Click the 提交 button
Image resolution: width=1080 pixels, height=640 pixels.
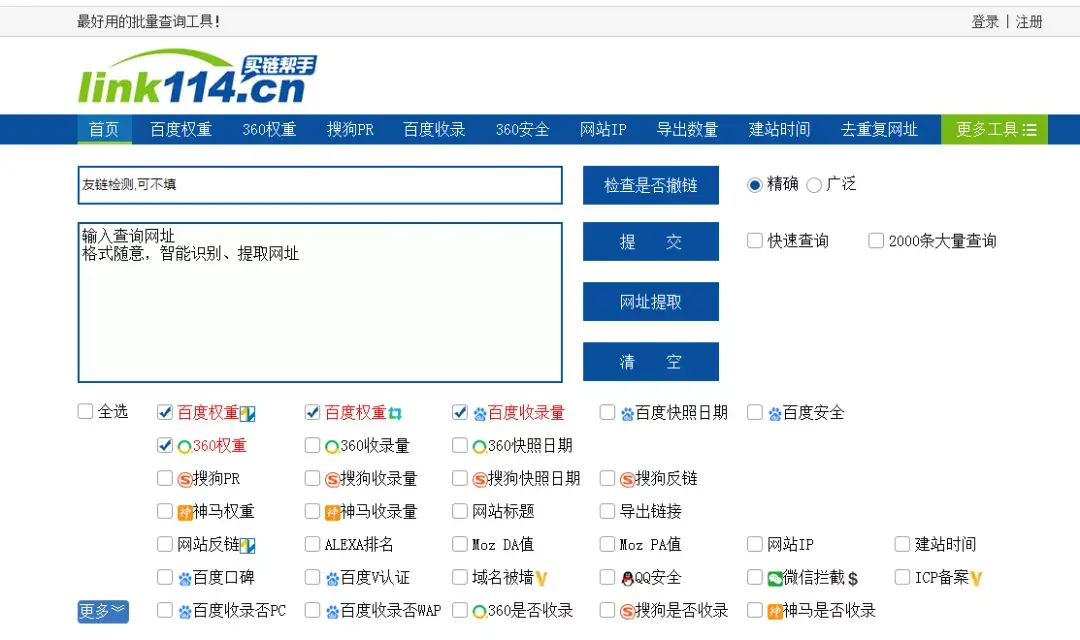[x=651, y=242]
